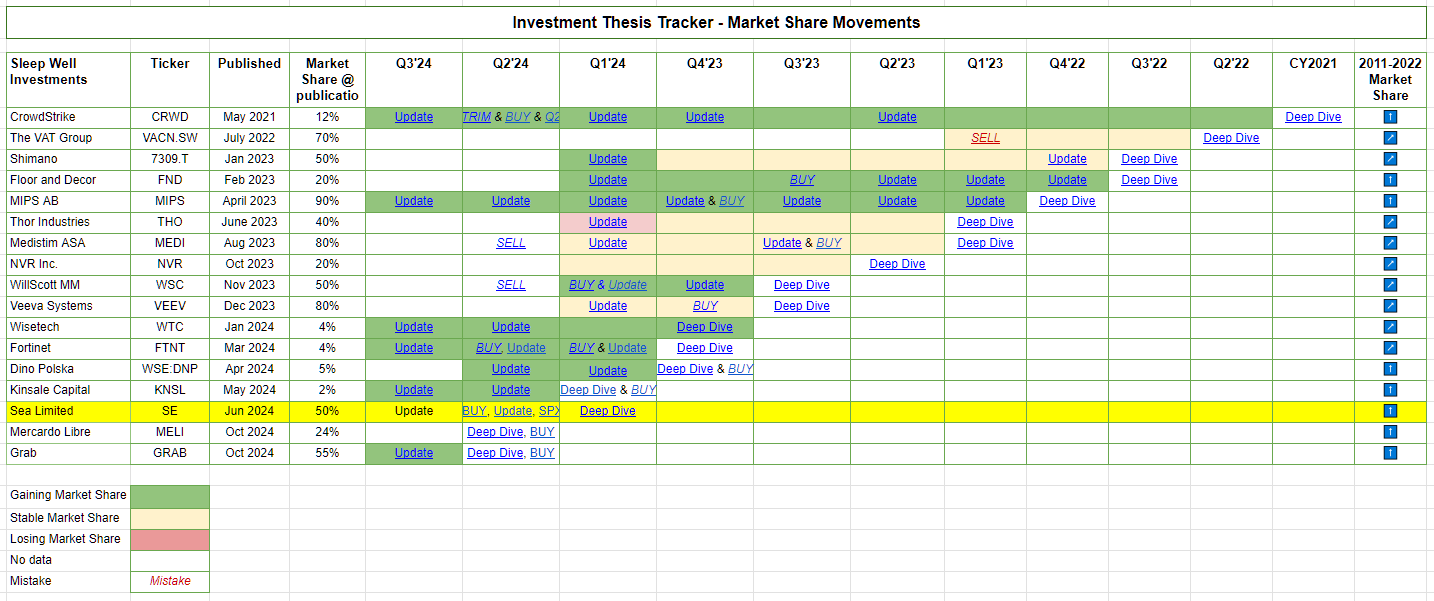Click the VAT Group SELL link
The width and height of the screenshot is (1434, 601).
(x=985, y=138)
